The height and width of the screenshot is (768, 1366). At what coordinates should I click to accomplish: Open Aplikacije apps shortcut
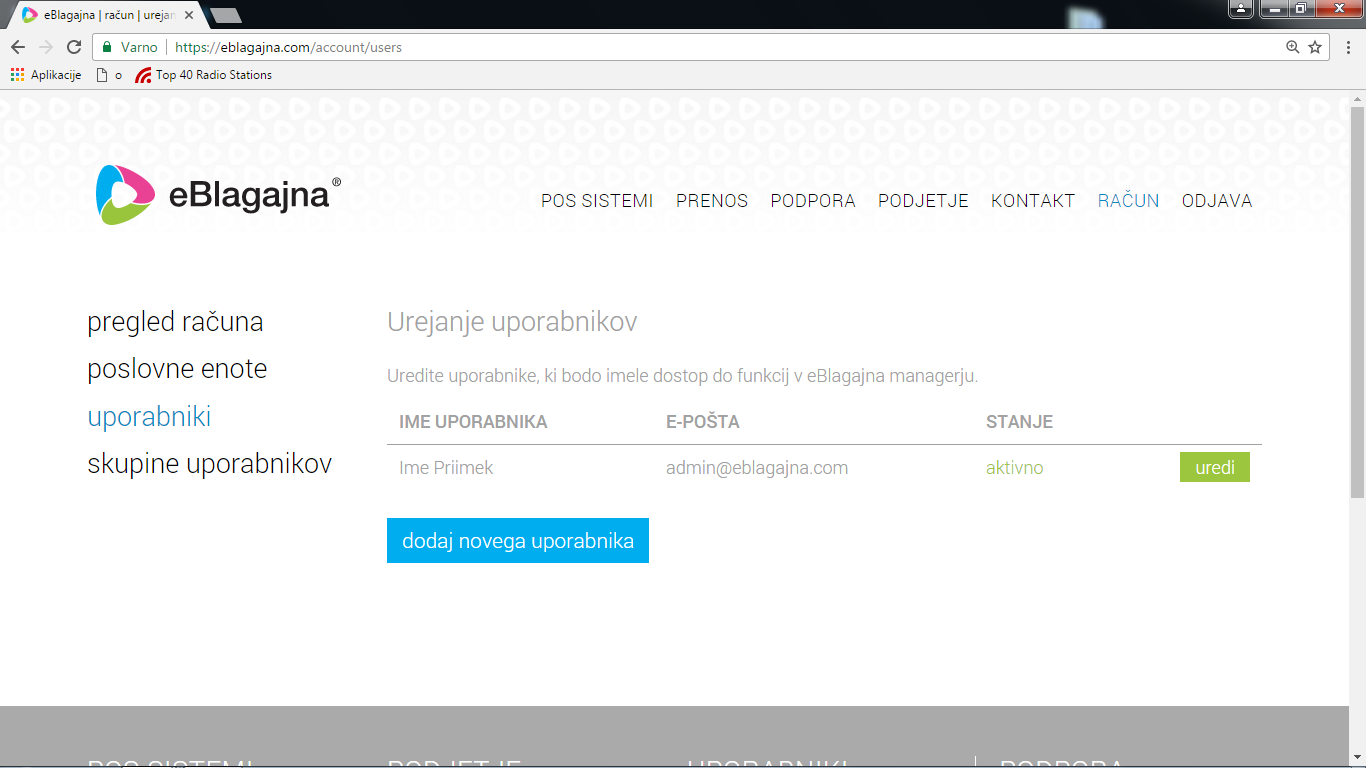(x=46, y=75)
